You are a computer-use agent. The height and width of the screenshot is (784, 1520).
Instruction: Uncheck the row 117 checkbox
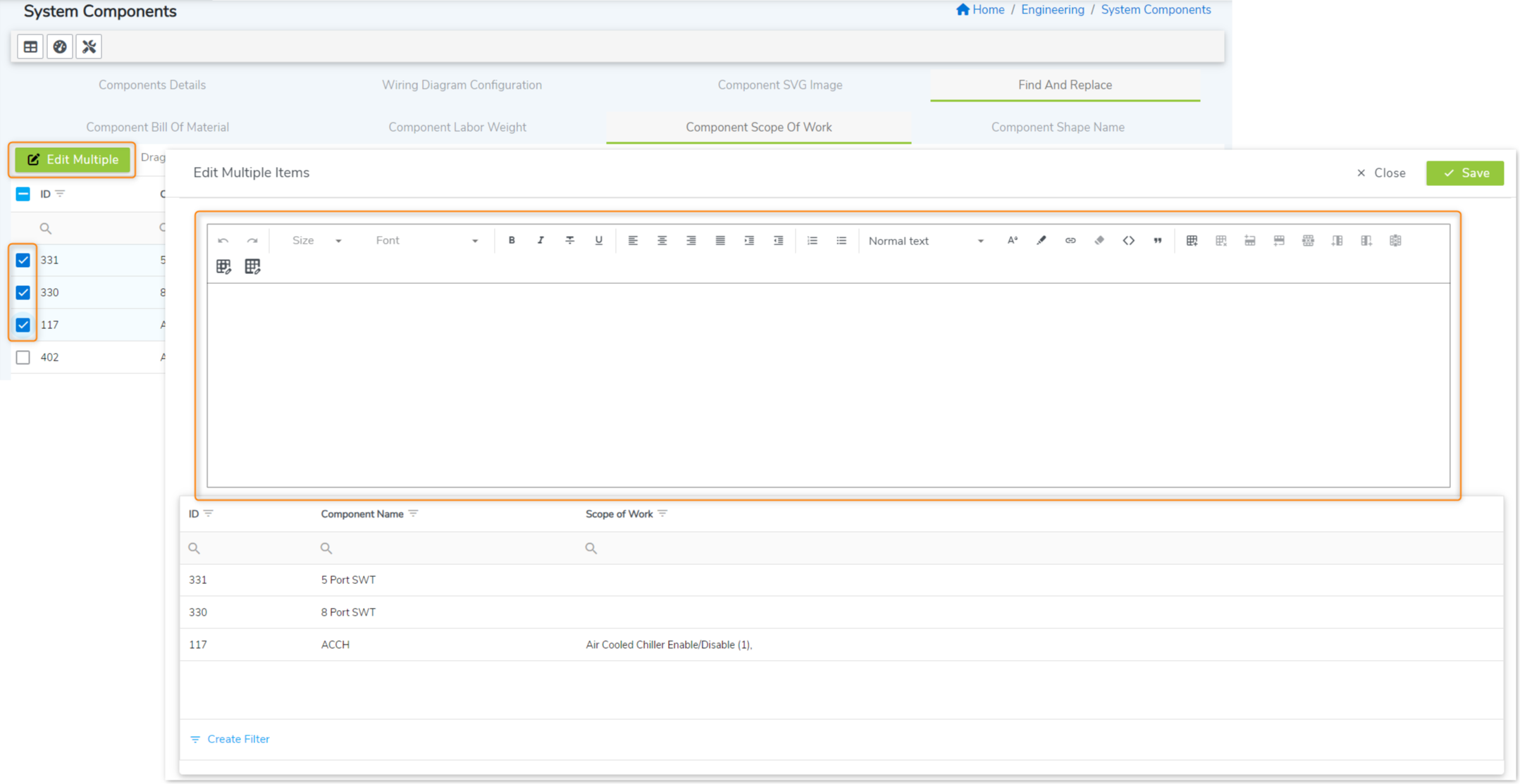[23, 325]
